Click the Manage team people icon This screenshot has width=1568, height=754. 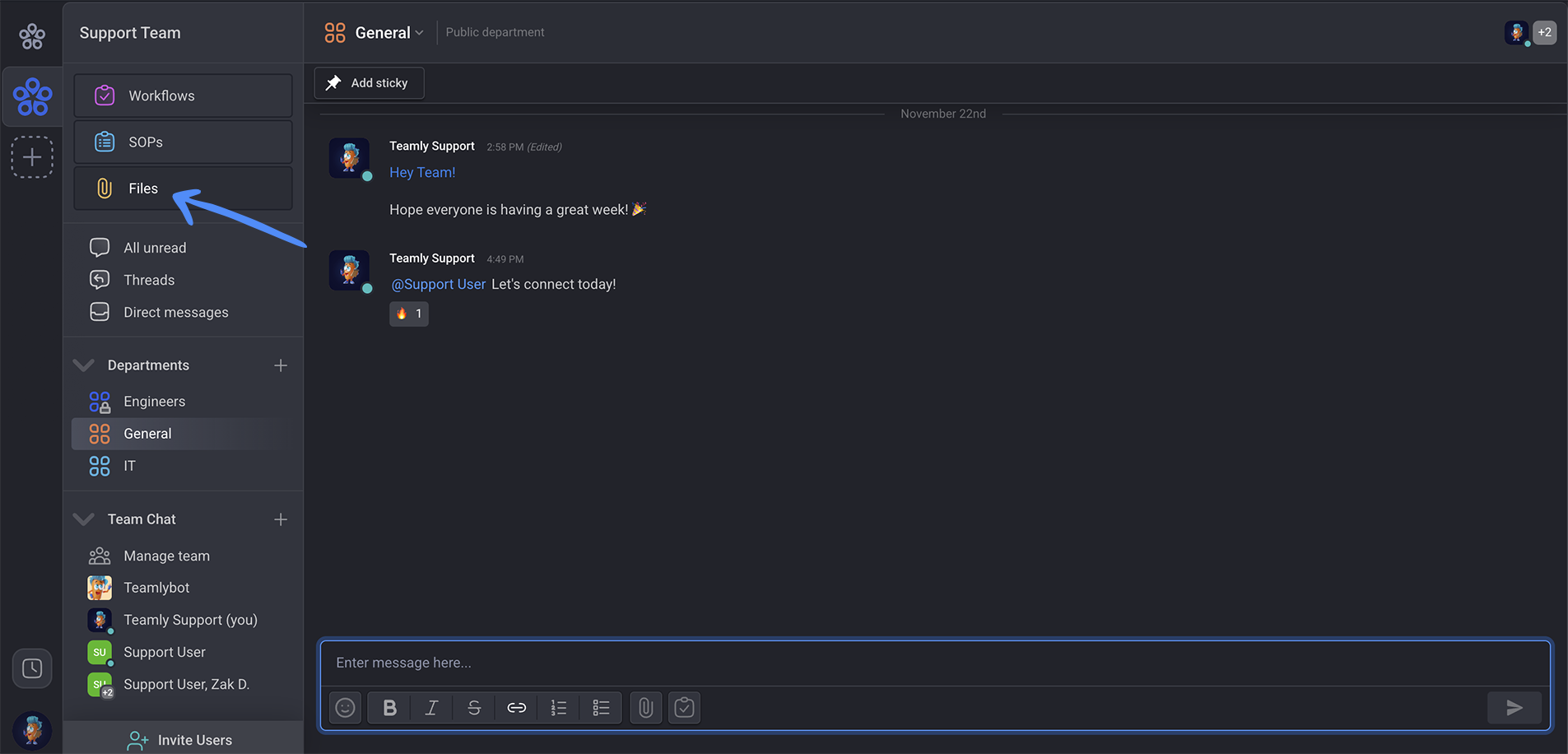(100, 556)
